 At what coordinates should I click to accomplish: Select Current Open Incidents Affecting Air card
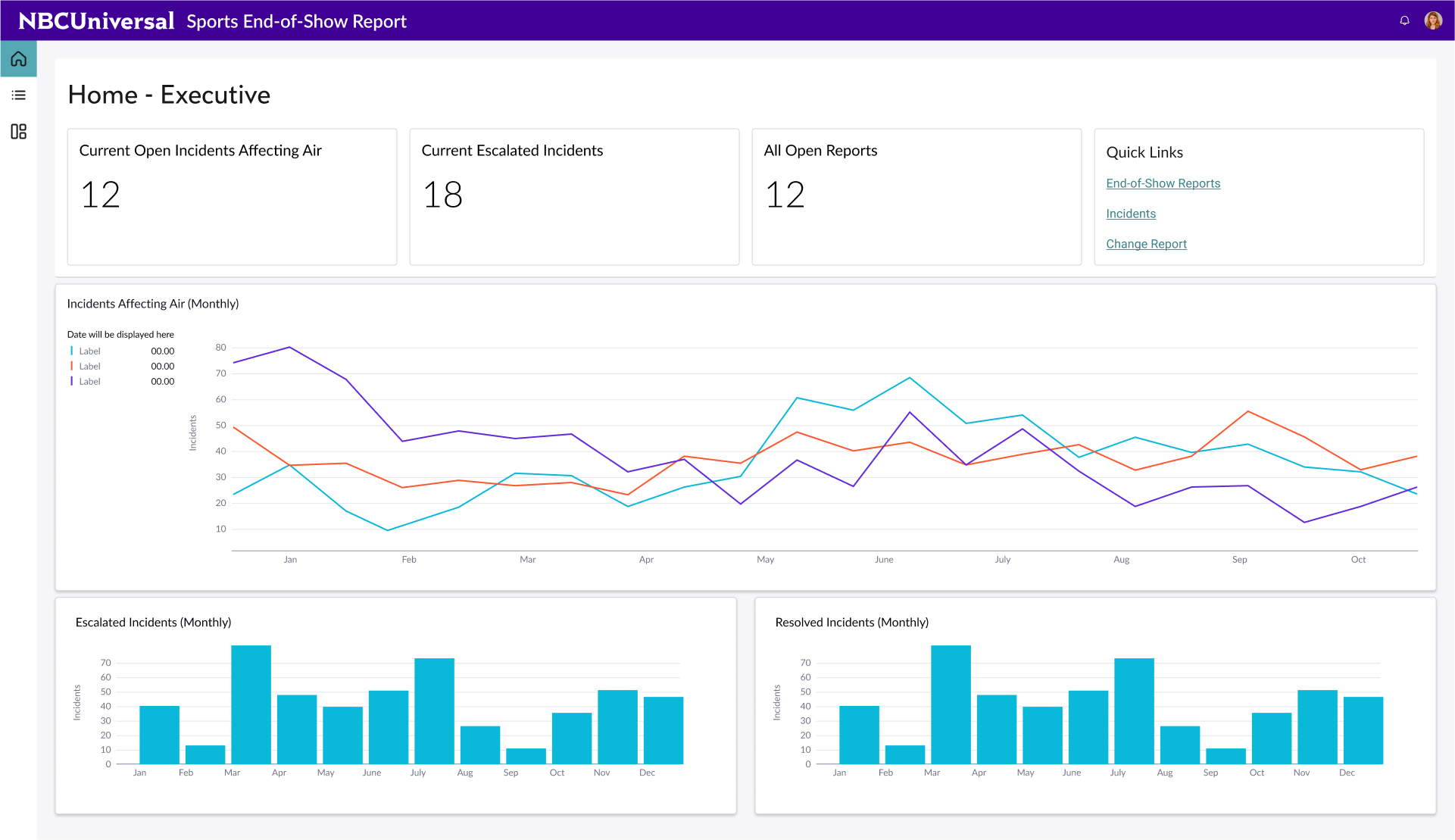tap(232, 197)
